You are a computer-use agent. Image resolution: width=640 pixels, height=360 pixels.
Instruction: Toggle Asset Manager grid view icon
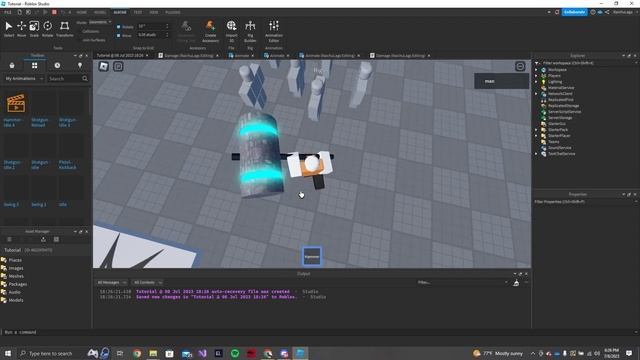coord(56,240)
